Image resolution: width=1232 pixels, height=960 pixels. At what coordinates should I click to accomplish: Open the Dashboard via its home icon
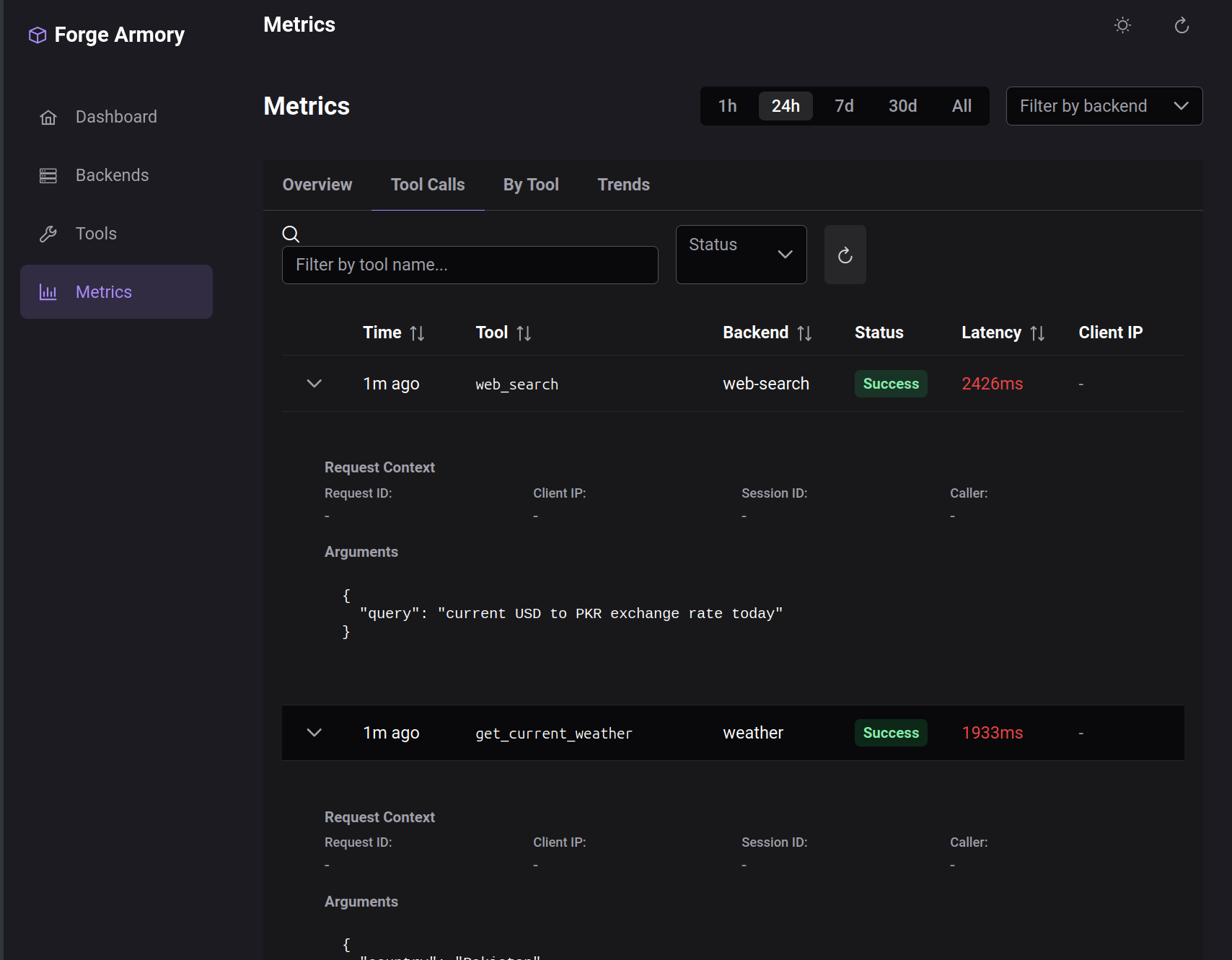pyautogui.click(x=48, y=116)
